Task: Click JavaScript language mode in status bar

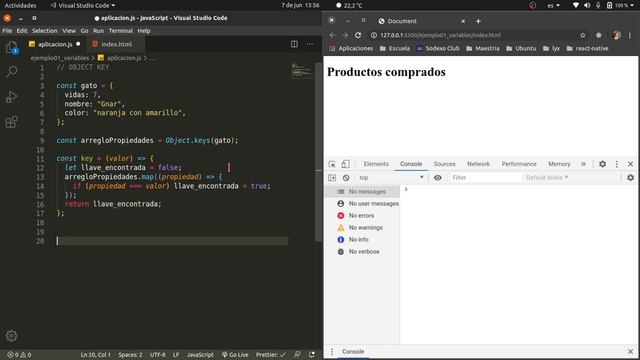Action: 200,355
